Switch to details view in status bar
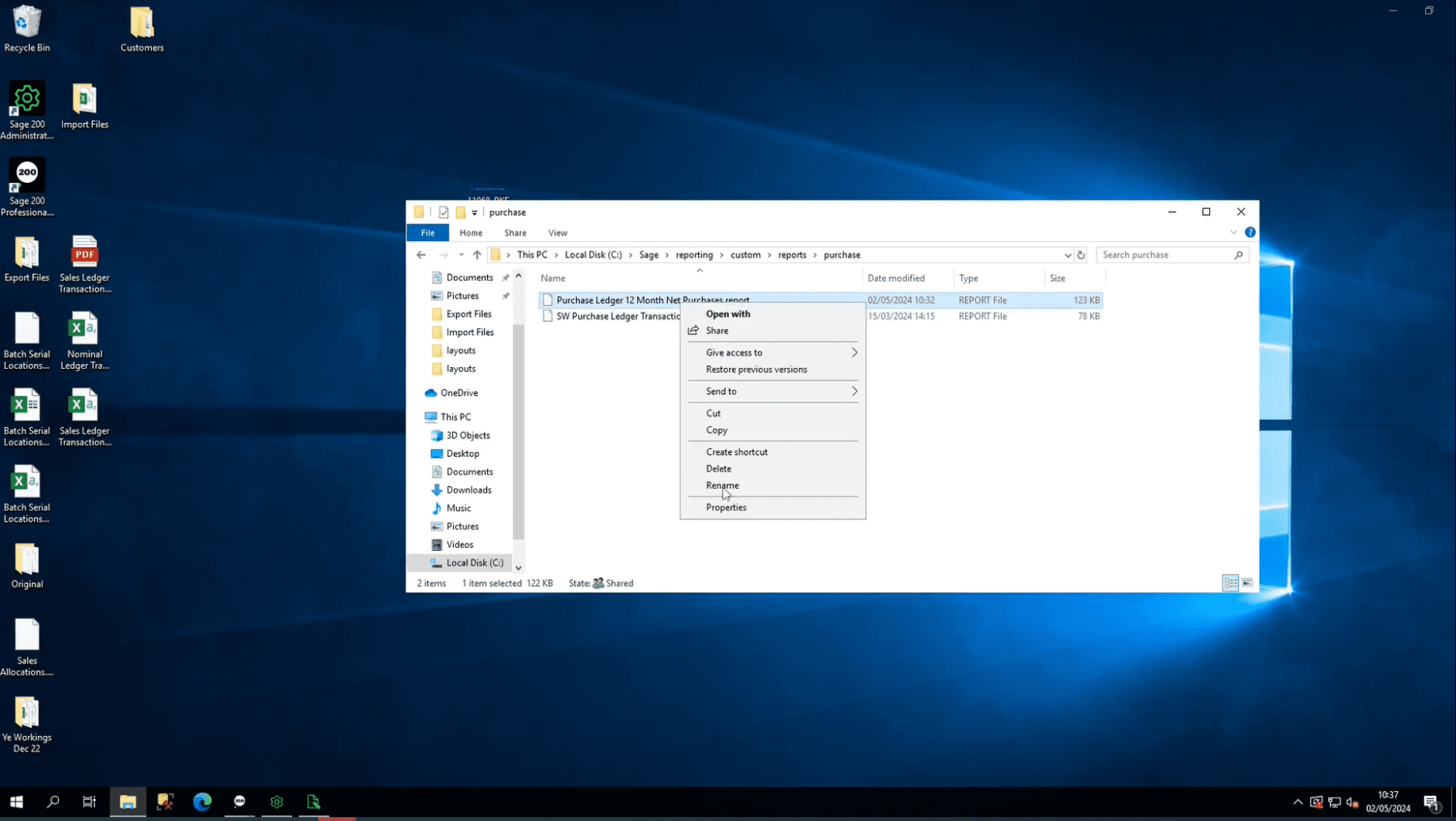 pyautogui.click(x=1230, y=583)
